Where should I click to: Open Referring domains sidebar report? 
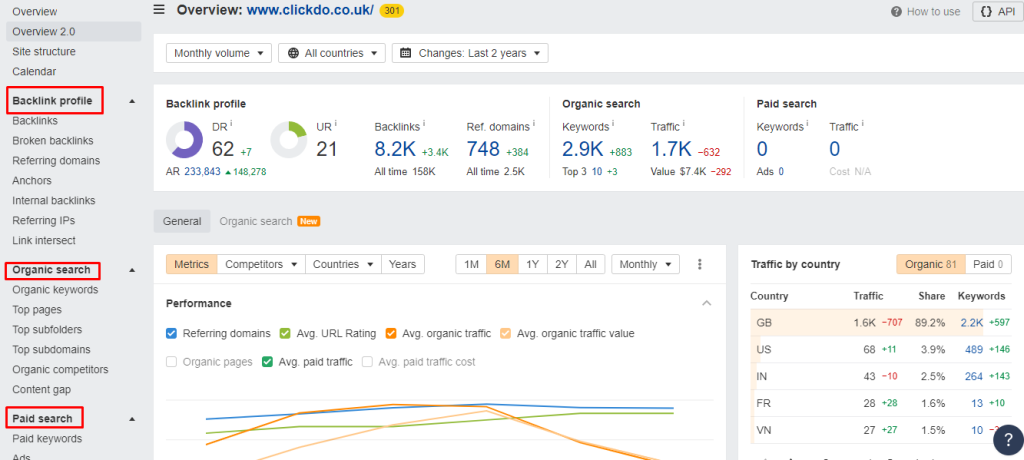pyautogui.click(x=56, y=160)
